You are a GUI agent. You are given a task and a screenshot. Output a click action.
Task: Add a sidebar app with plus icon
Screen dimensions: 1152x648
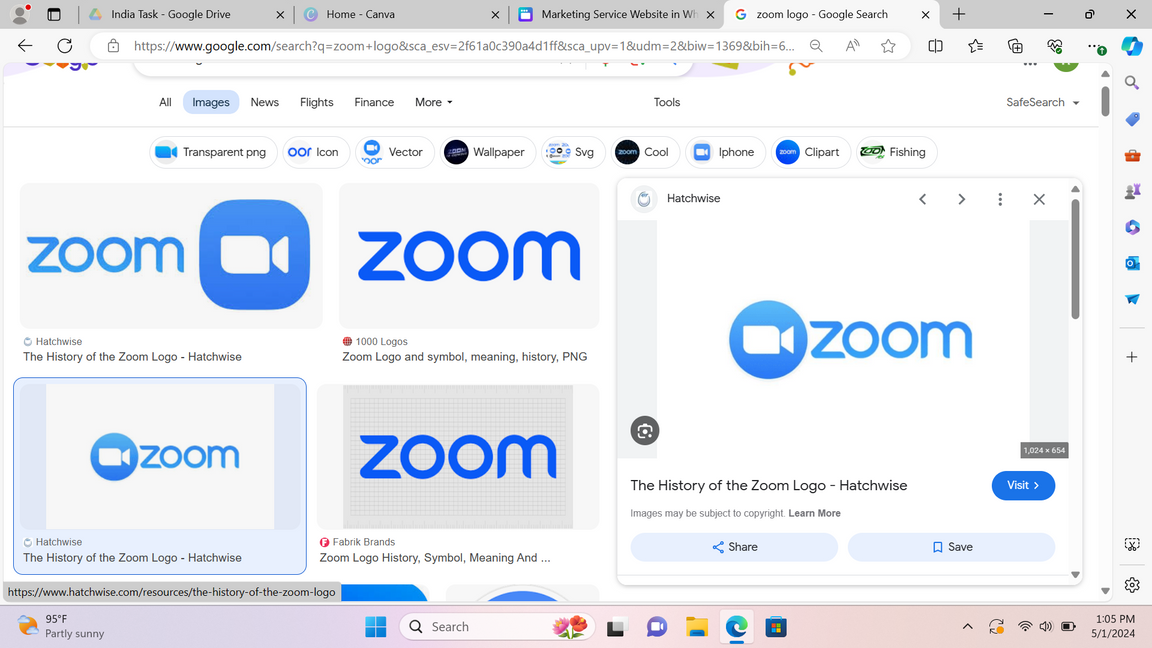tap(1132, 357)
